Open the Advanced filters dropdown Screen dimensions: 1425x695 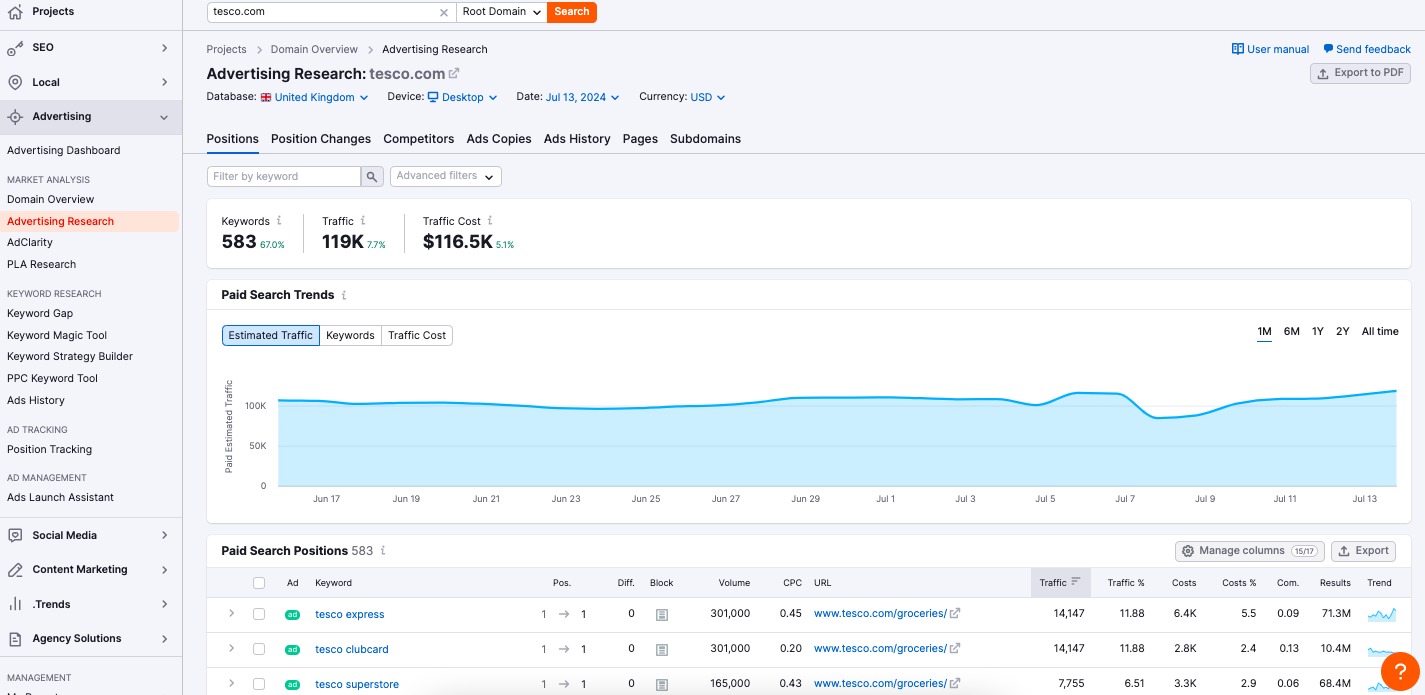[445, 175]
